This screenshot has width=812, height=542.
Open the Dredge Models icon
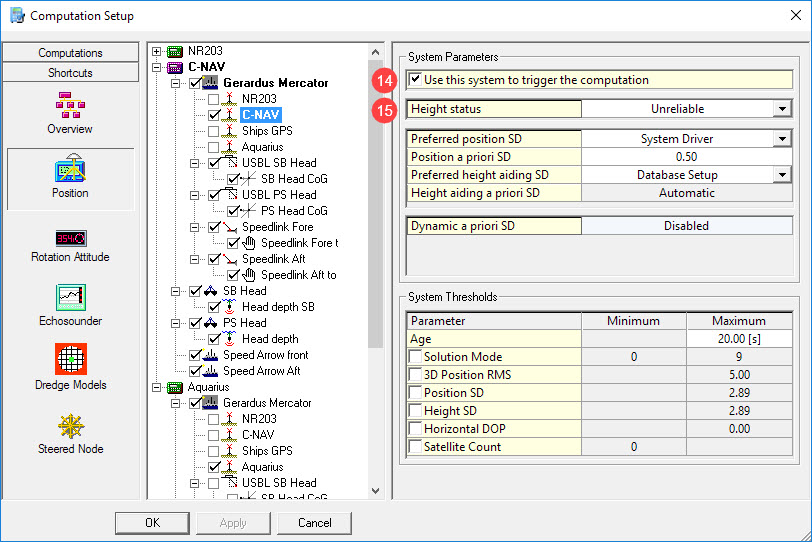click(x=70, y=361)
